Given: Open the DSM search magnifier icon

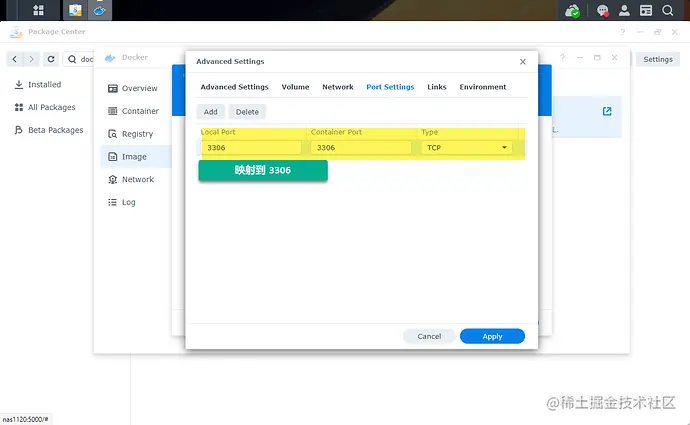Looking at the screenshot, I should (667, 11).
